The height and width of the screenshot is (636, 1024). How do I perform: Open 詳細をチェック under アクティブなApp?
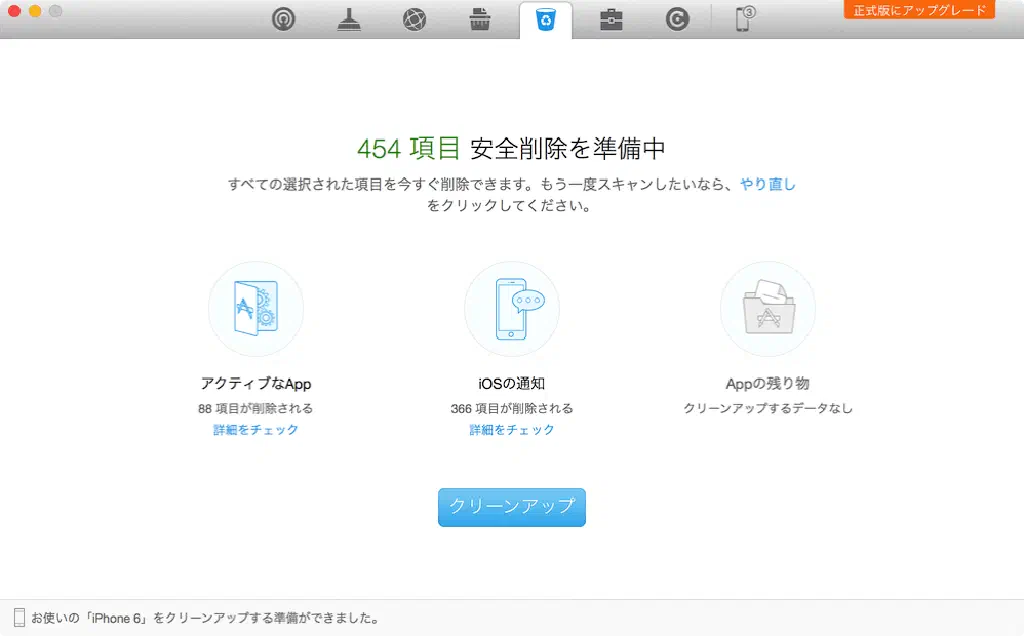pyautogui.click(x=255, y=430)
